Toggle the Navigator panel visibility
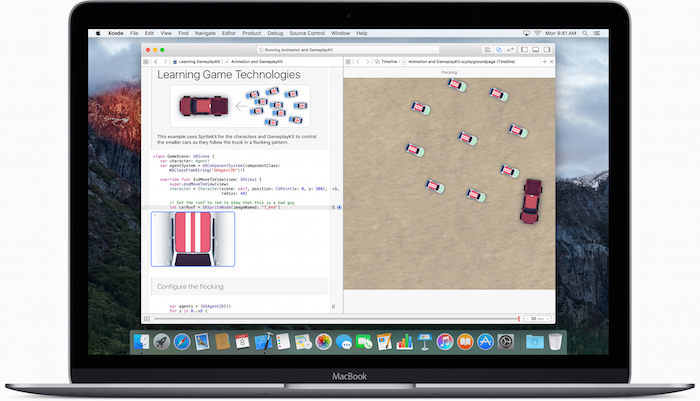Image resolution: width=700 pixels, height=401 pixels. click(525, 50)
